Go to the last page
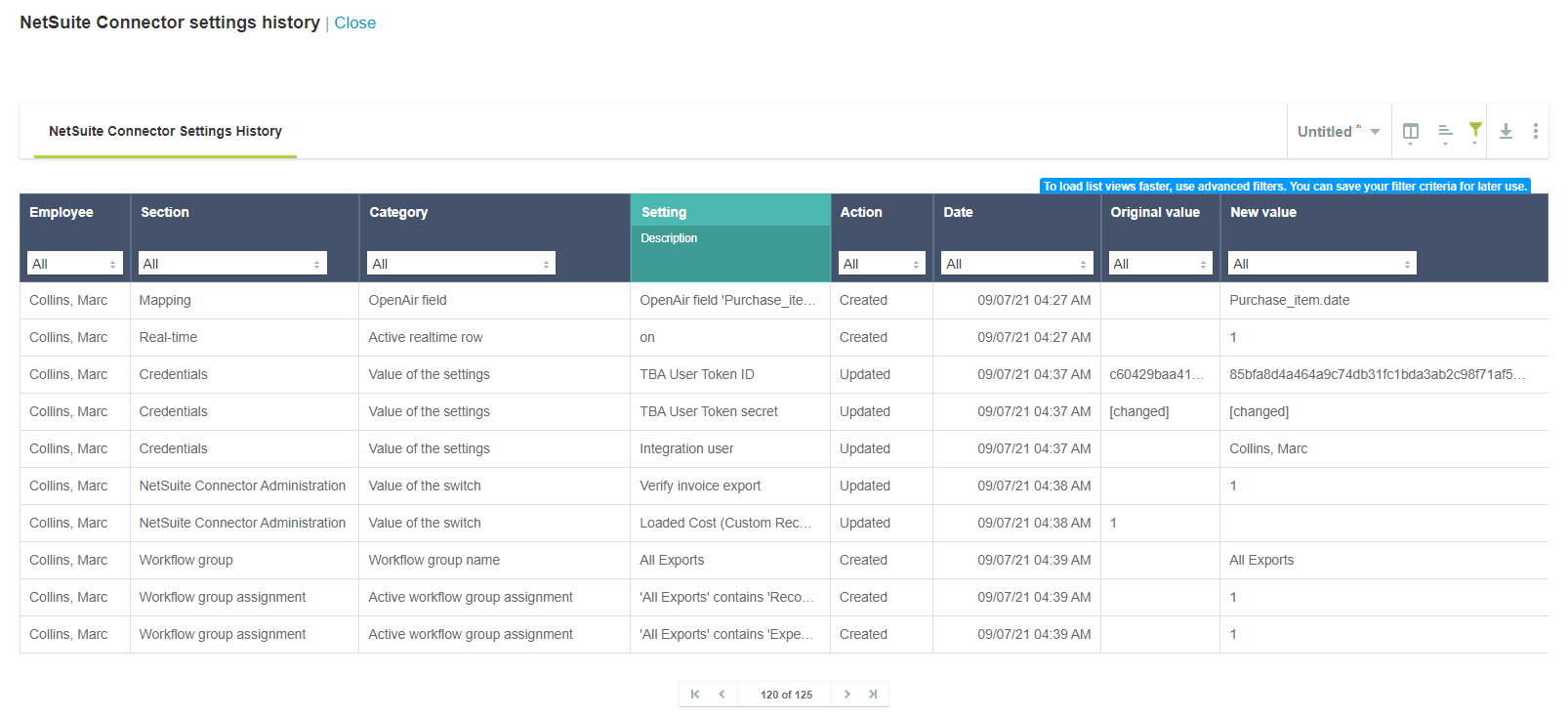This screenshot has height=719, width=1568. coord(873,695)
